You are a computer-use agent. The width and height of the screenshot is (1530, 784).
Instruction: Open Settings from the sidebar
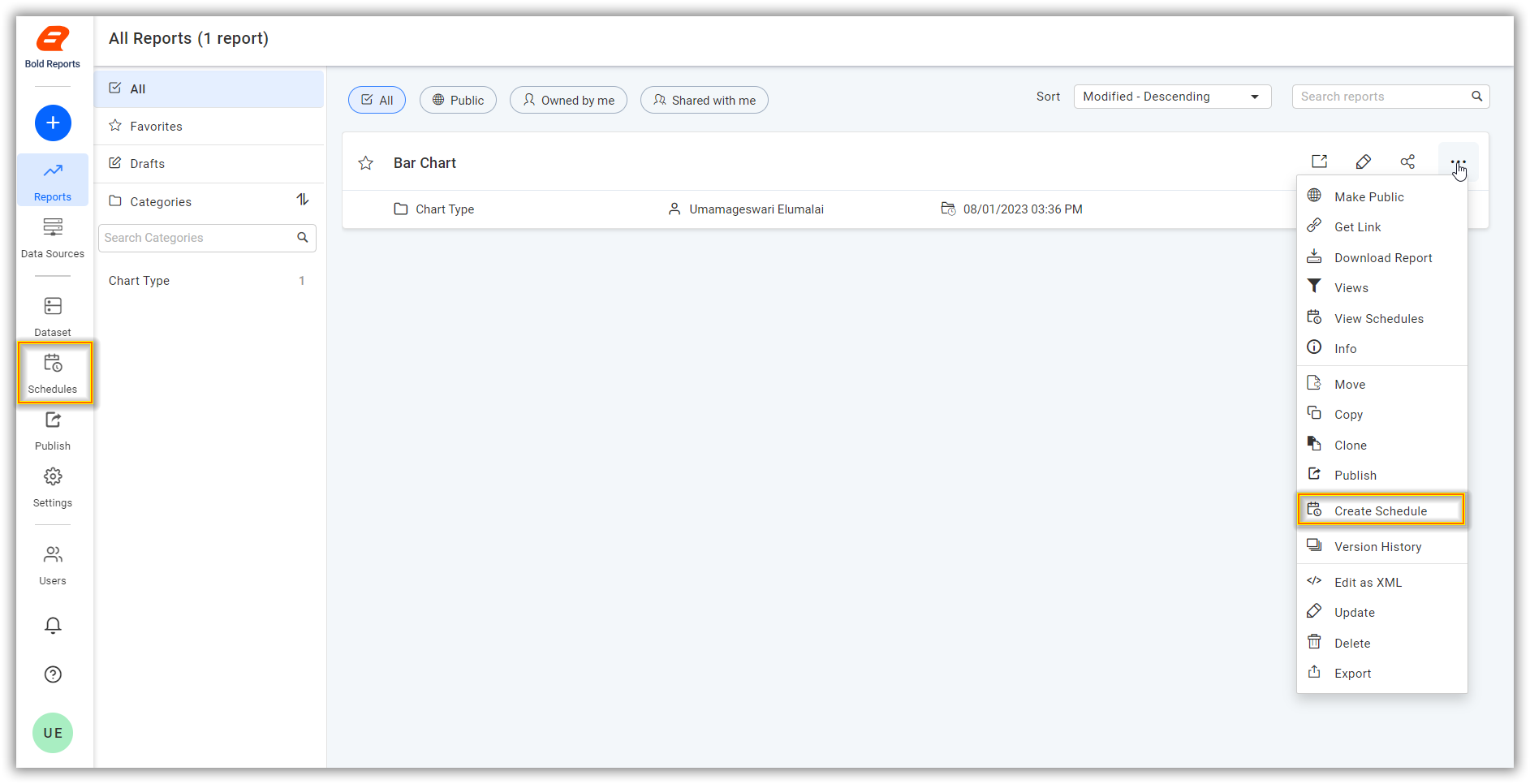pos(52,485)
